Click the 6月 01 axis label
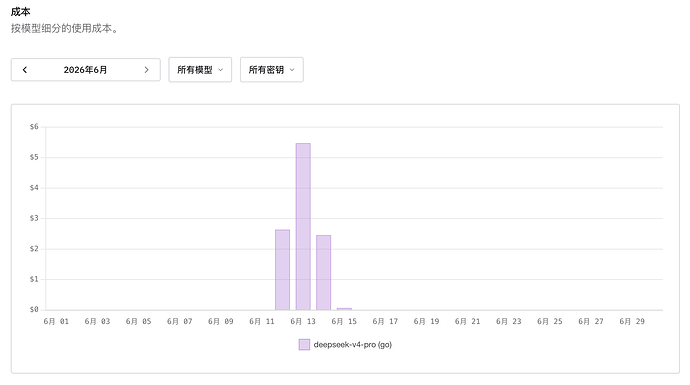This screenshot has width=690, height=385. [x=56, y=322]
